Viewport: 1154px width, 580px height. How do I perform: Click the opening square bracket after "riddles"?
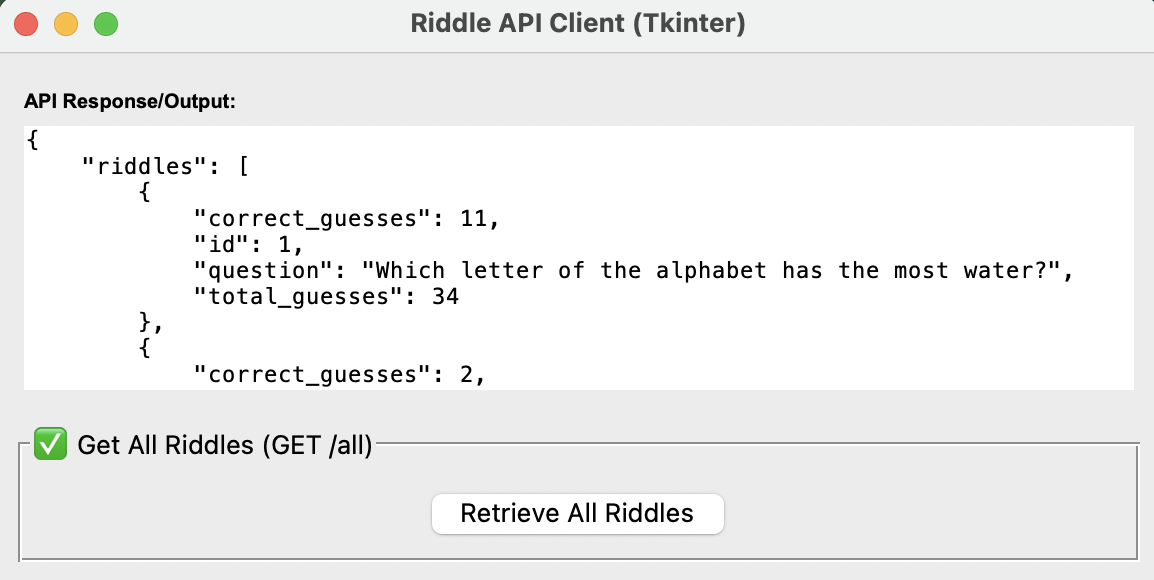point(242,166)
